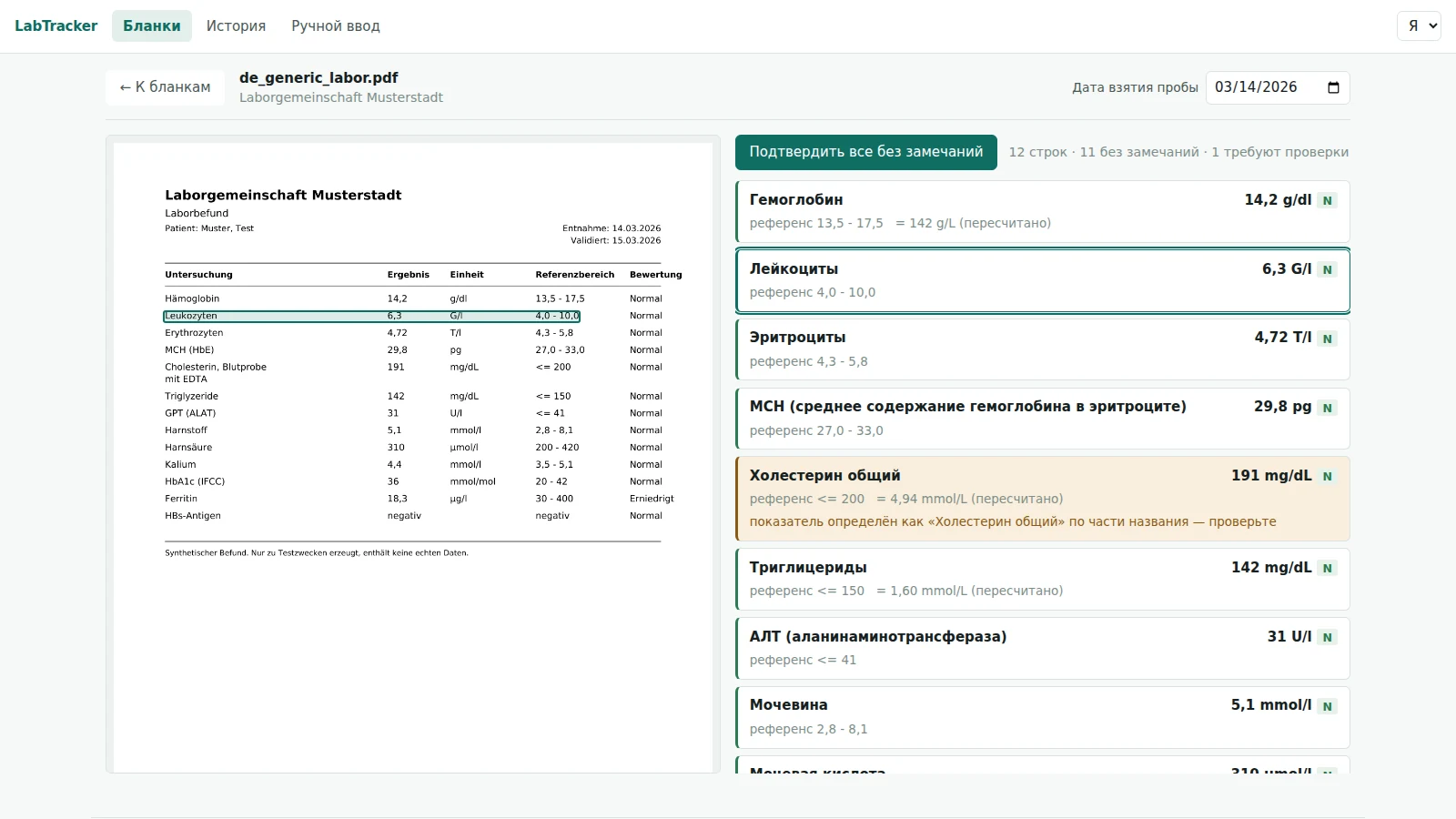Click the = 1,60 mmol/L (пересчитано) text

pyautogui.click(x=969, y=591)
